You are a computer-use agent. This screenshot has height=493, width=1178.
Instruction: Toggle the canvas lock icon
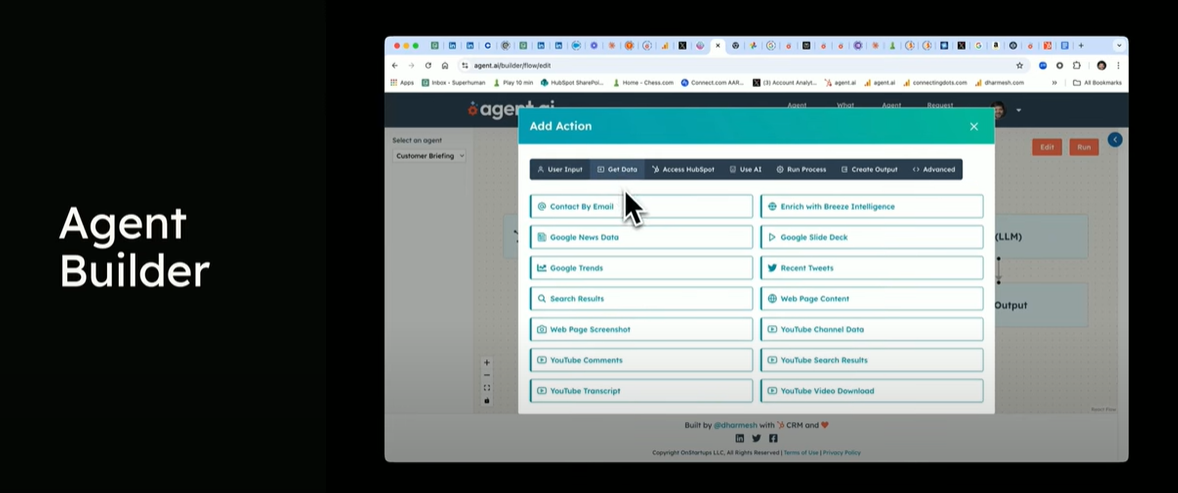(x=487, y=400)
